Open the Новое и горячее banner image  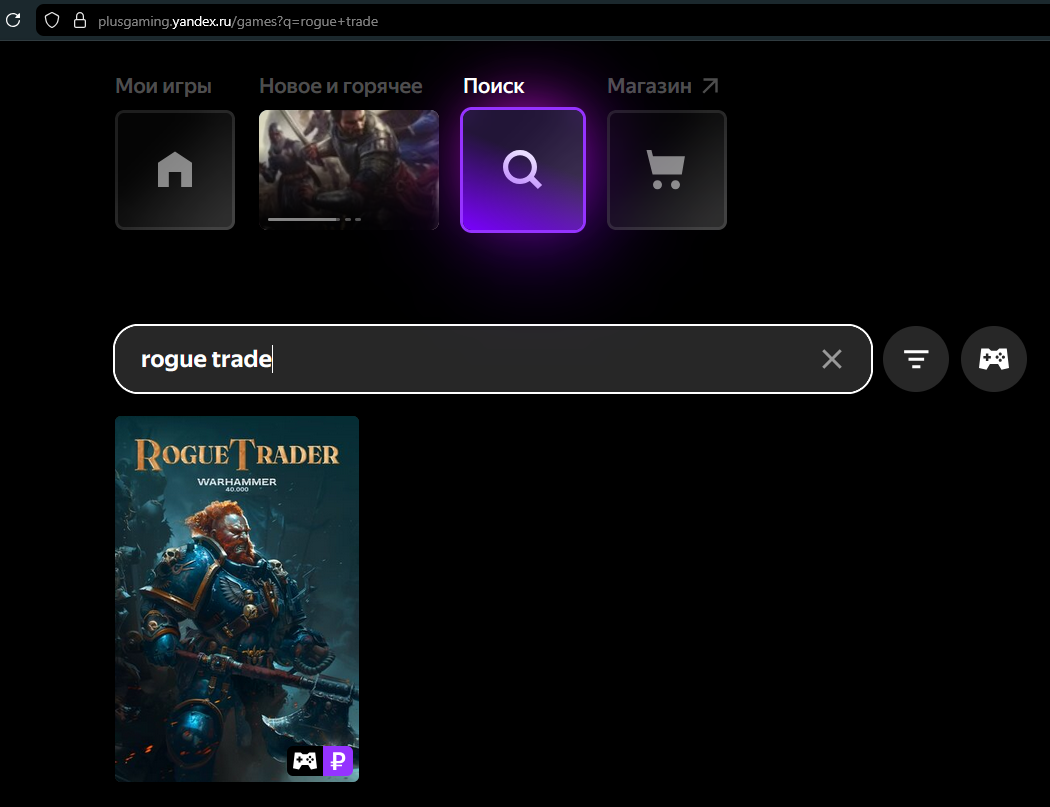(x=348, y=160)
